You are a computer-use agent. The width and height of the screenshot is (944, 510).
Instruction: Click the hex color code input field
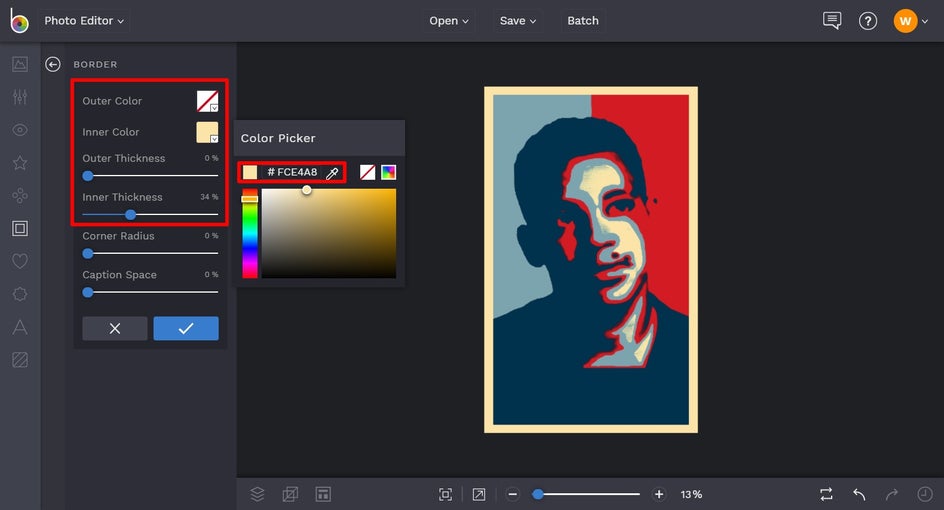coord(292,172)
